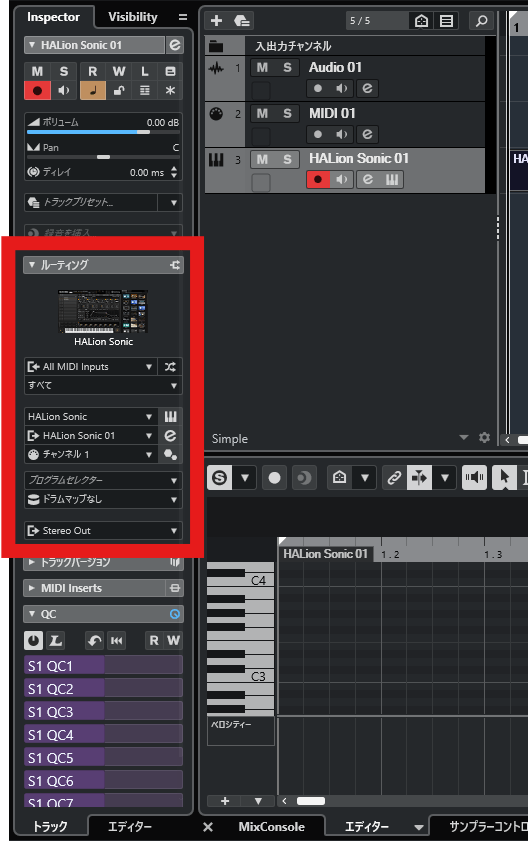The height and width of the screenshot is (841, 528).
Task: Open プログラムセレクター dropdown
Action: point(103,480)
